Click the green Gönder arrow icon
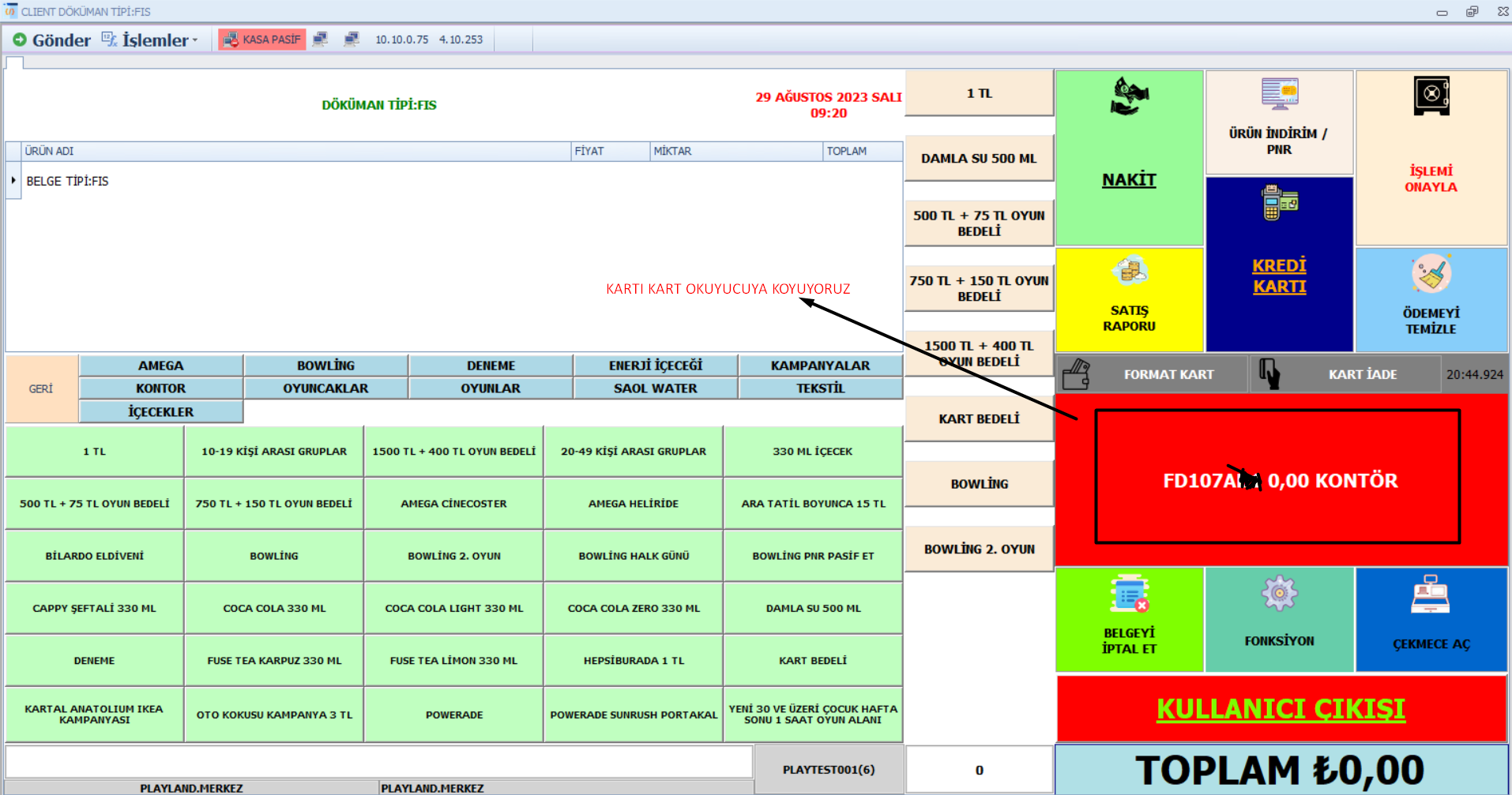Viewport: 1512px width, 795px height. [x=20, y=39]
